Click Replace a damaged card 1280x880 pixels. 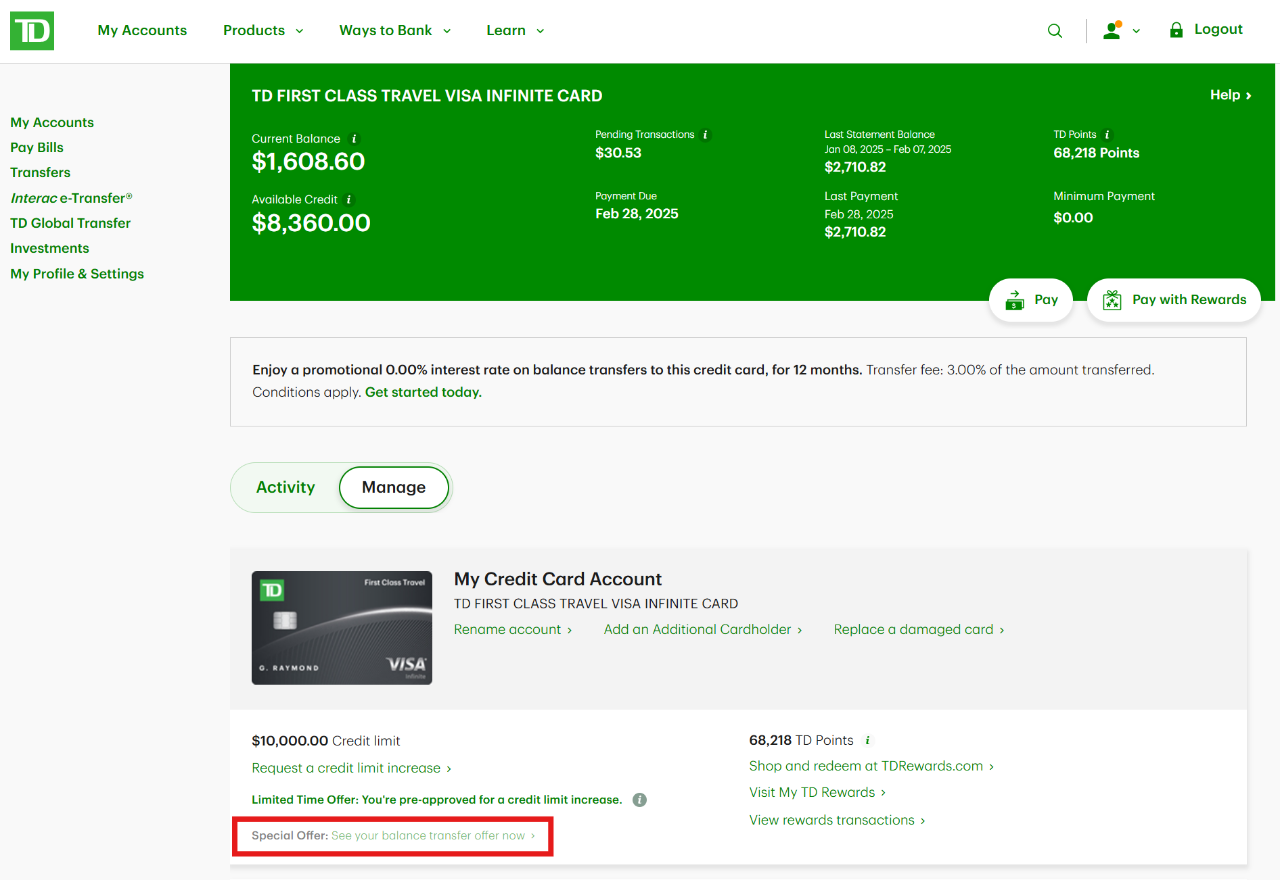(919, 630)
